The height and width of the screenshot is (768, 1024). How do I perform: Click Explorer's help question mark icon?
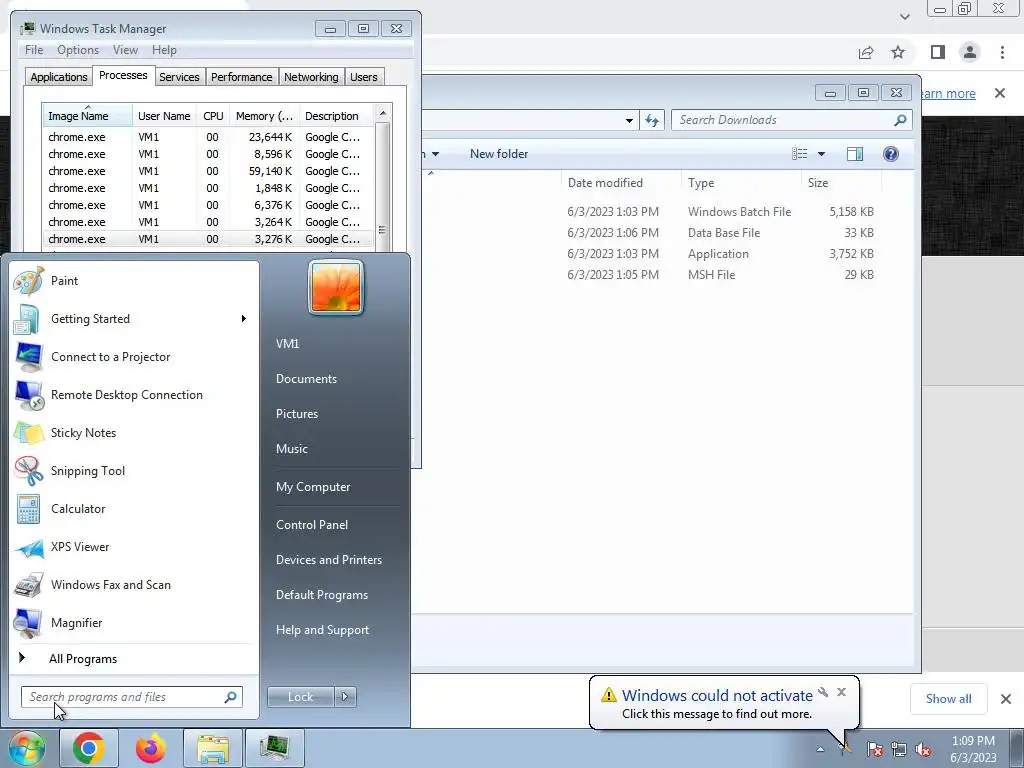(x=890, y=154)
